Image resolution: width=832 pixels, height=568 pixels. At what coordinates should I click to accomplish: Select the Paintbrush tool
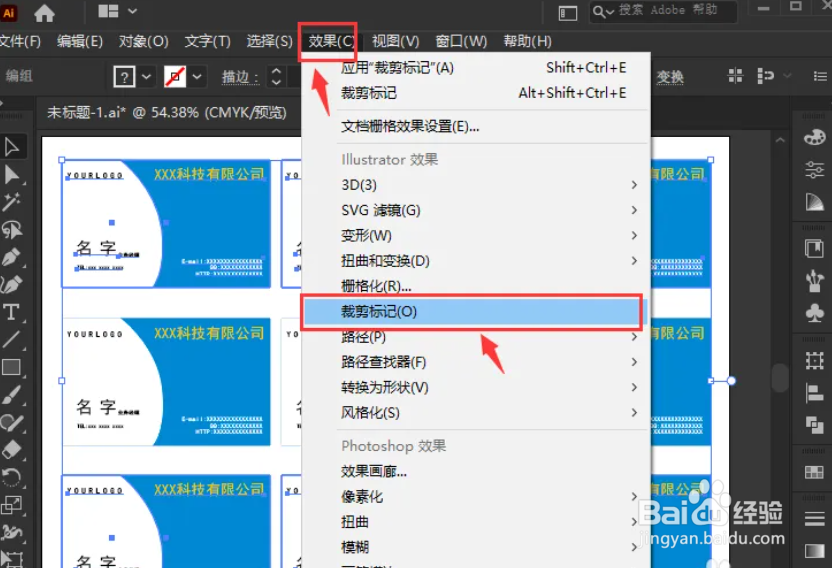[12, 395]
